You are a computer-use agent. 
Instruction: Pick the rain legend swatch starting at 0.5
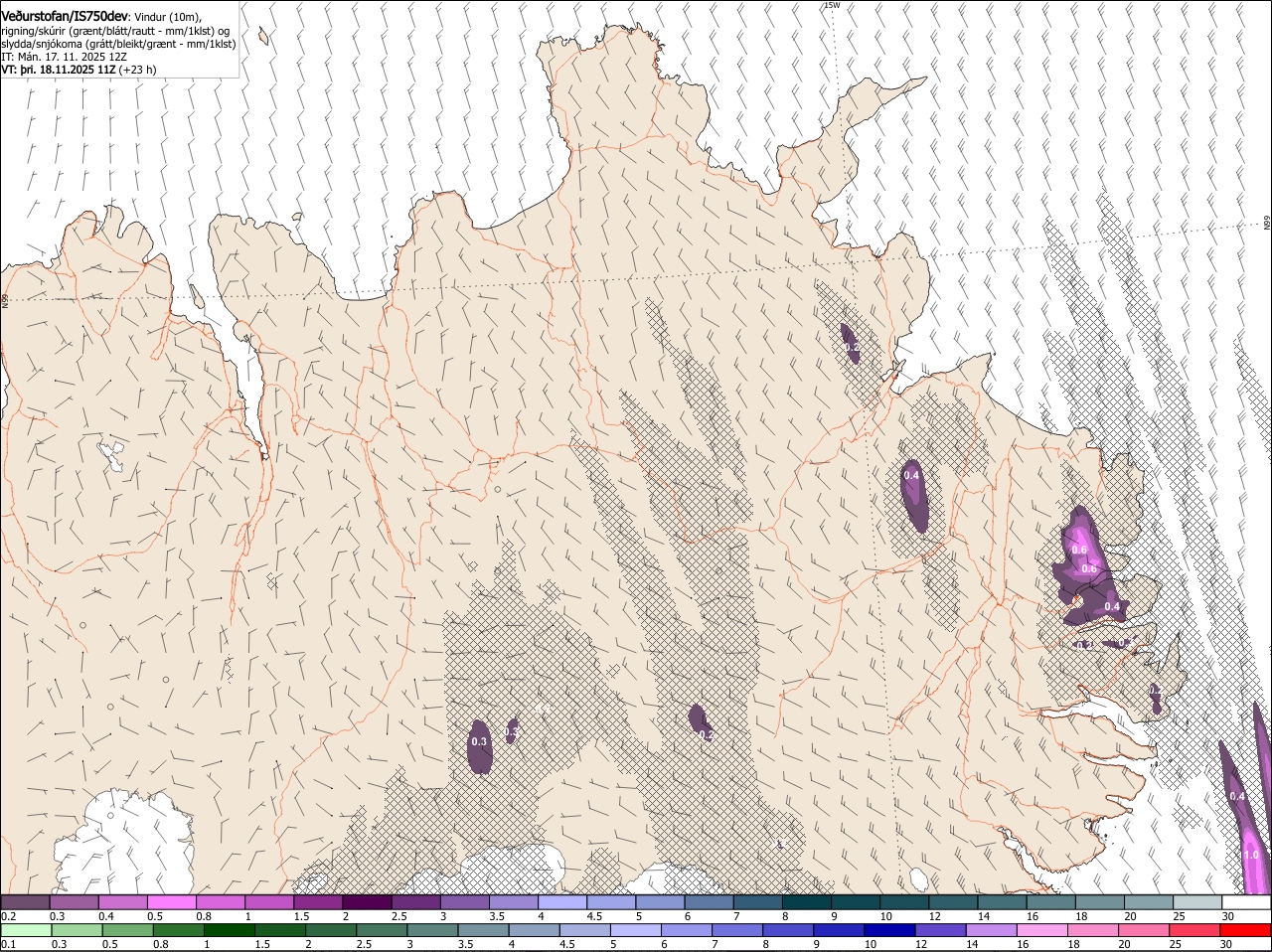127,929
